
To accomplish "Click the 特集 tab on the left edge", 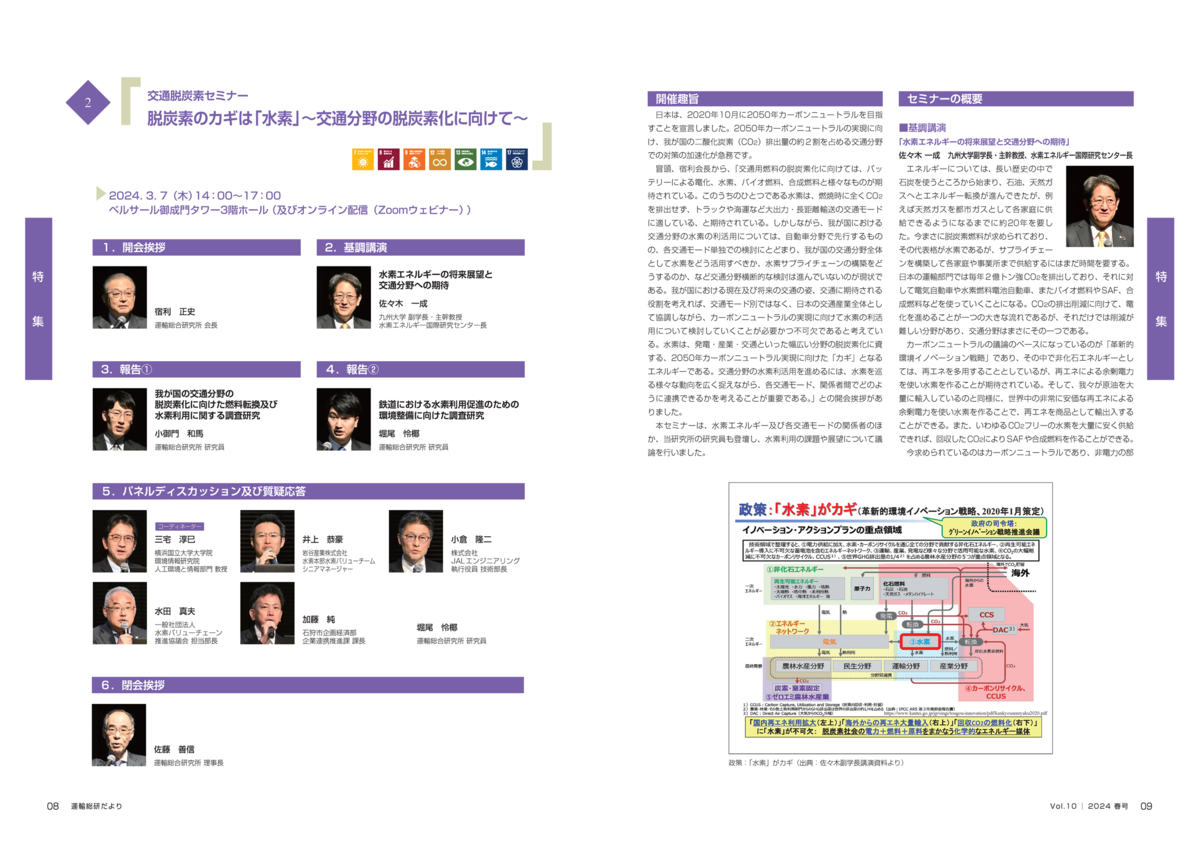I will tap(38, 299).
